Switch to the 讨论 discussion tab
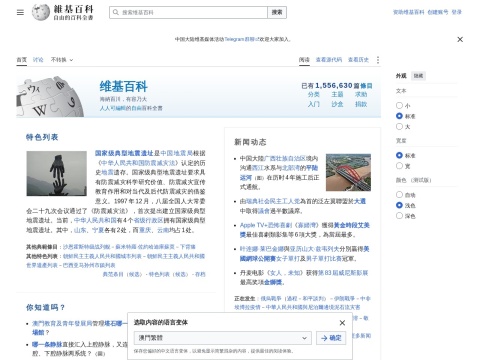The height and width of the screenshot is (360, 480). [x=38, y=60]
